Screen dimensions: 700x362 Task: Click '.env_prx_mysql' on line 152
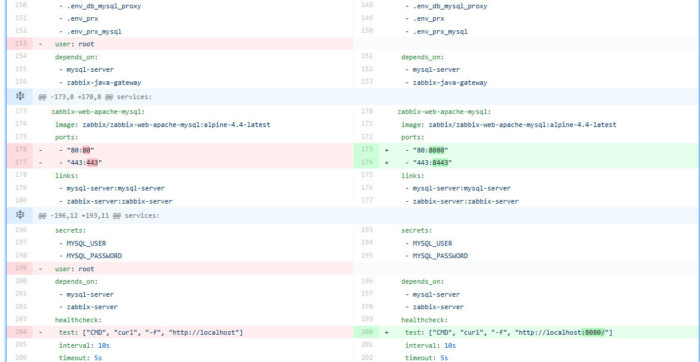(94, 32)
